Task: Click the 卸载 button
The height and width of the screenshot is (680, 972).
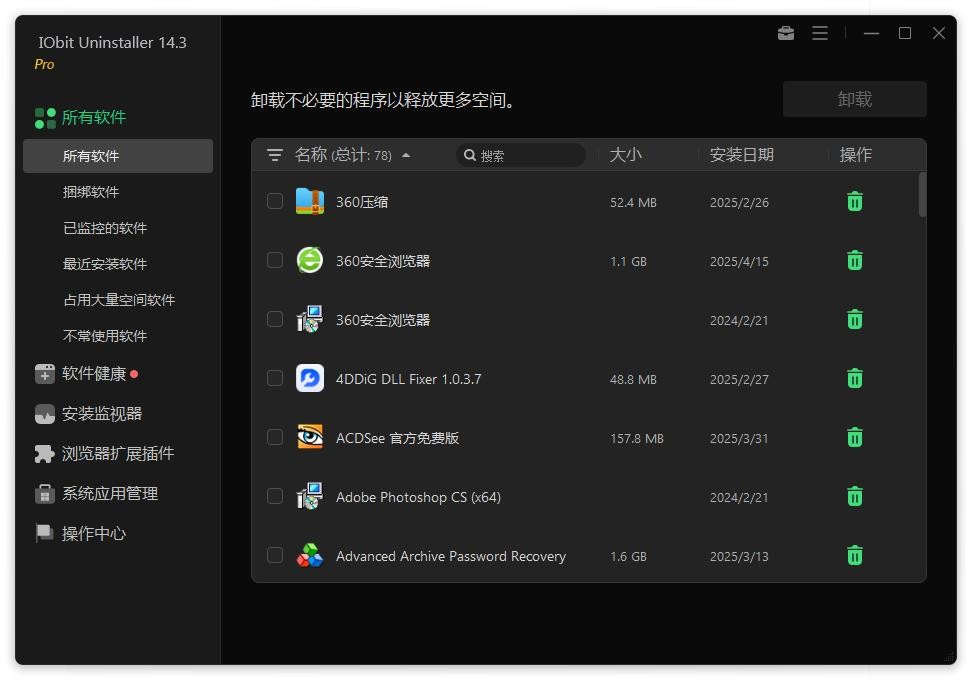Action: coord(854,99)
